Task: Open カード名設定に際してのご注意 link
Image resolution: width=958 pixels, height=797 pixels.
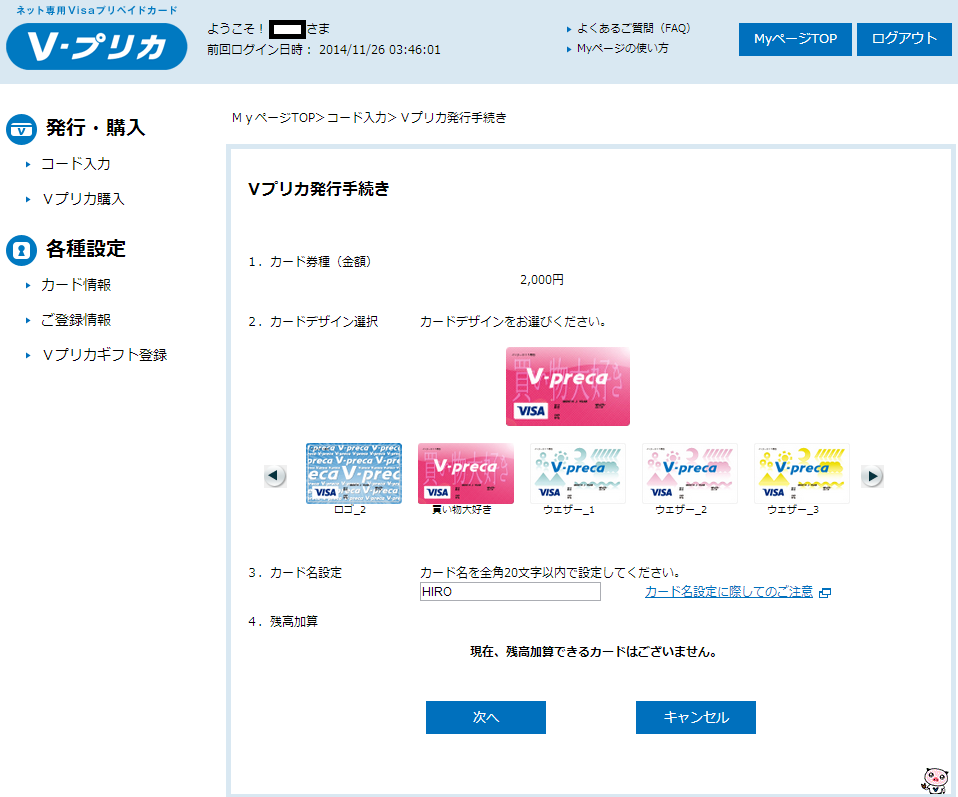Action: tap(729, 591)
